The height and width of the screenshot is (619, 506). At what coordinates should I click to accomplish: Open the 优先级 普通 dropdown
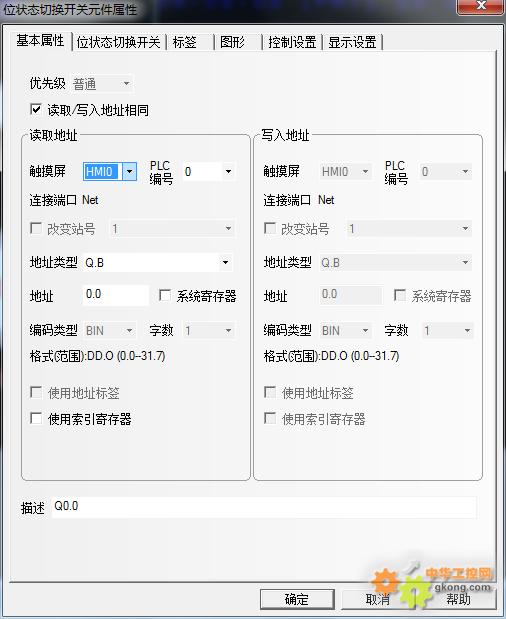point(102,84)
